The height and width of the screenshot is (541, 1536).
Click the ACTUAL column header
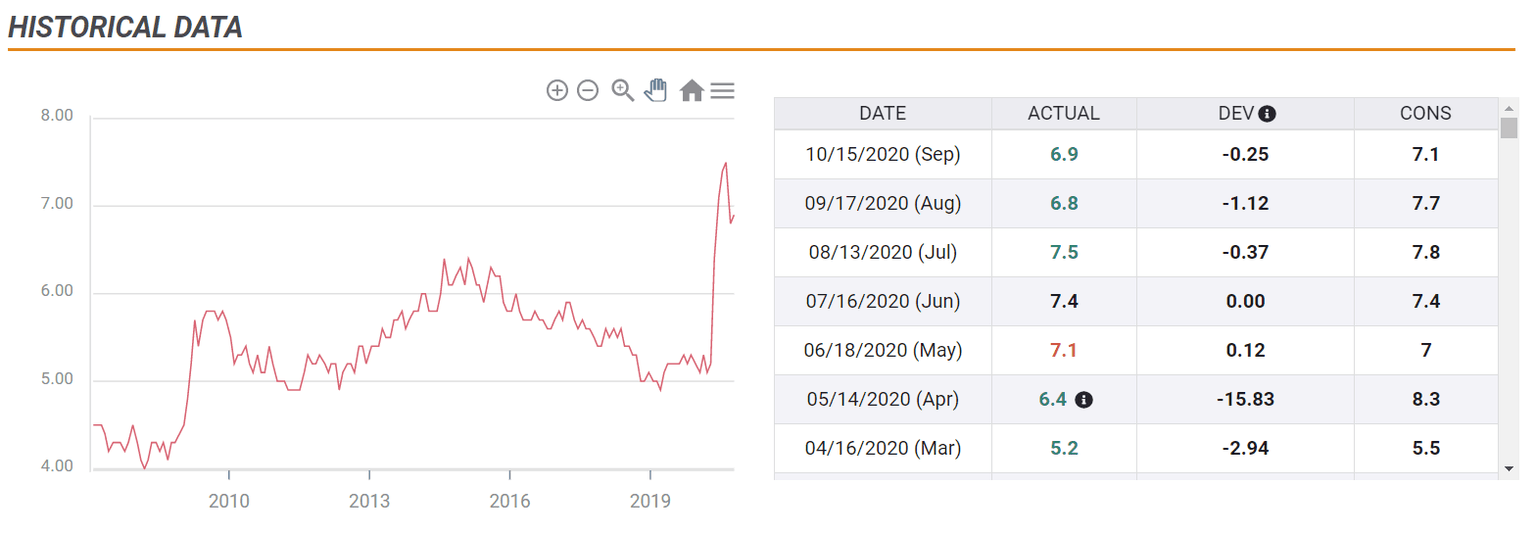click(x=1063, y=114)
